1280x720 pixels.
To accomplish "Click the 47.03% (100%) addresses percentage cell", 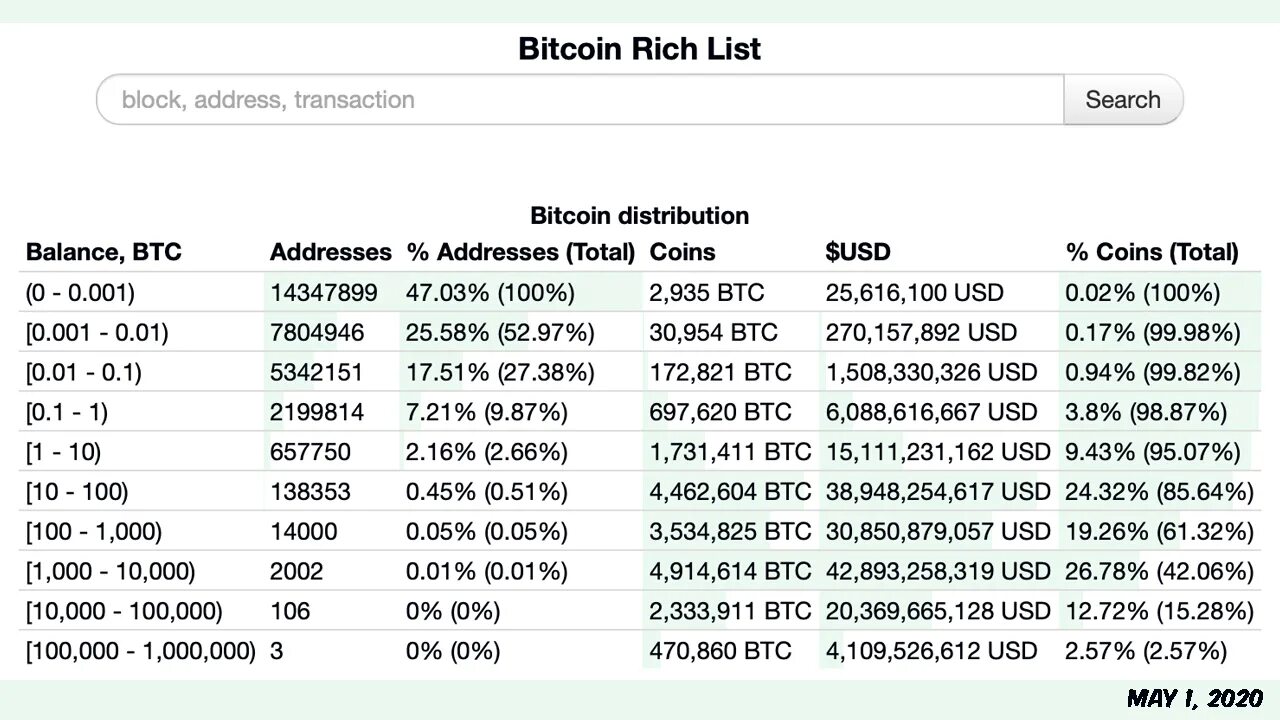I will (x=490, y=293).
